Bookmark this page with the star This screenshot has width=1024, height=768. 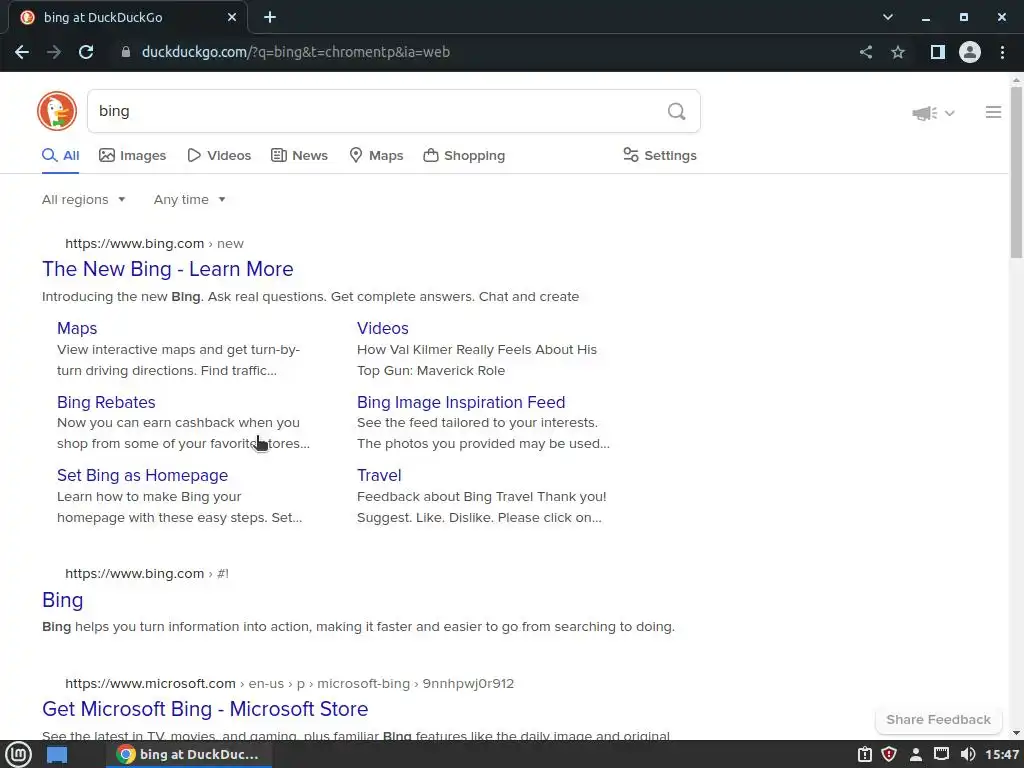pos(898,52)
